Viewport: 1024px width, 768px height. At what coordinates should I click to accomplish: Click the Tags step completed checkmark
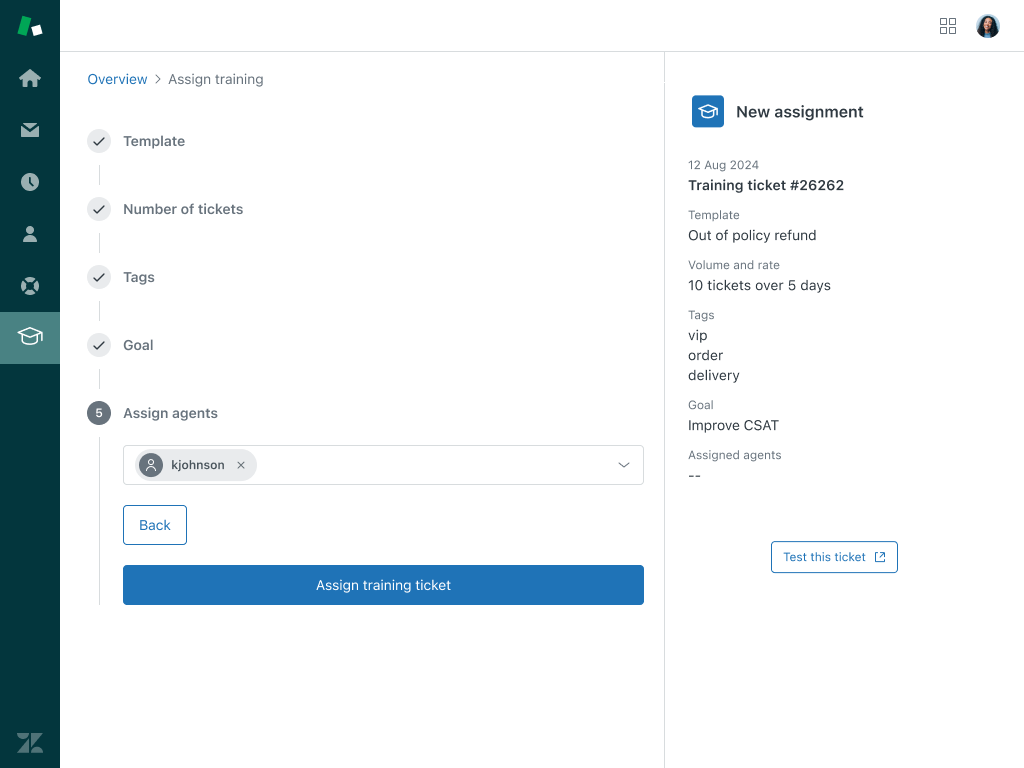pos(98,277)
